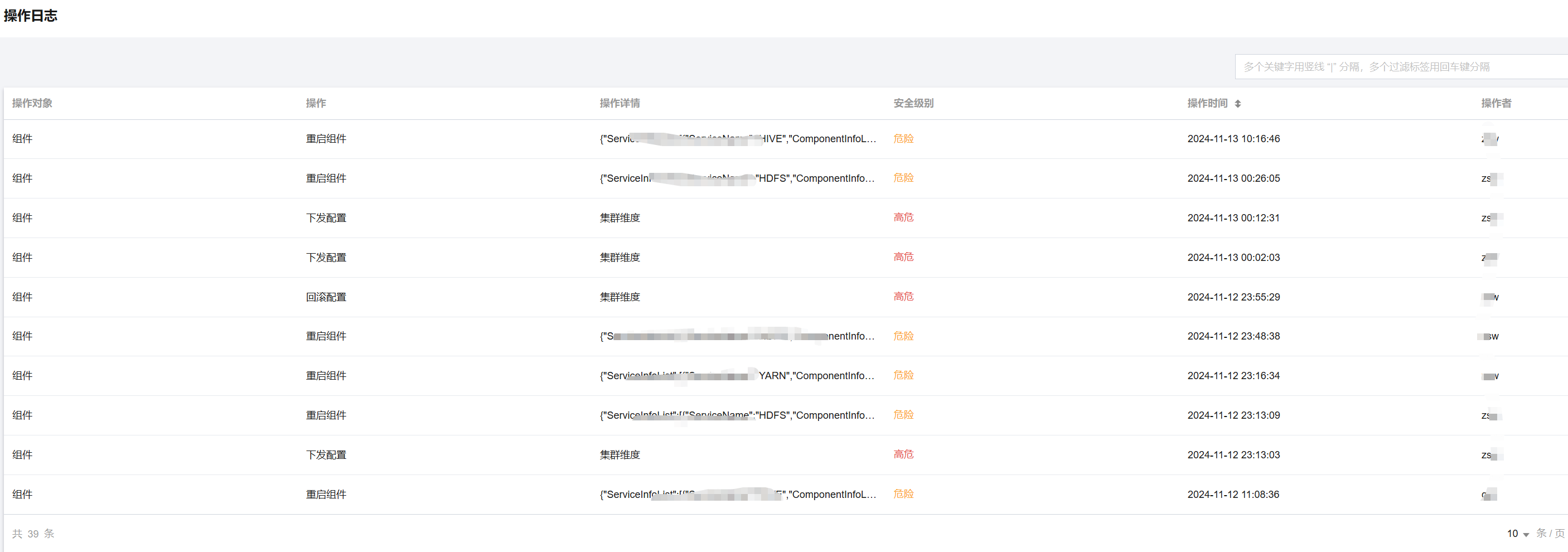Select 下发配置 in the 00:02:03 row

(326, 258)
